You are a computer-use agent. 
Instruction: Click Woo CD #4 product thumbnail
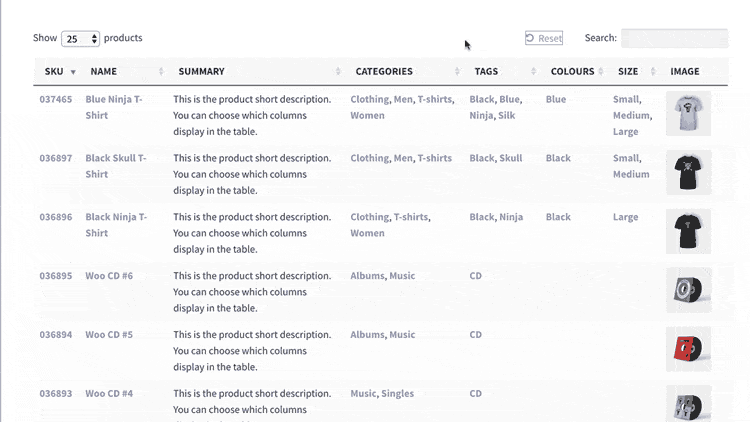click(688, 404)
